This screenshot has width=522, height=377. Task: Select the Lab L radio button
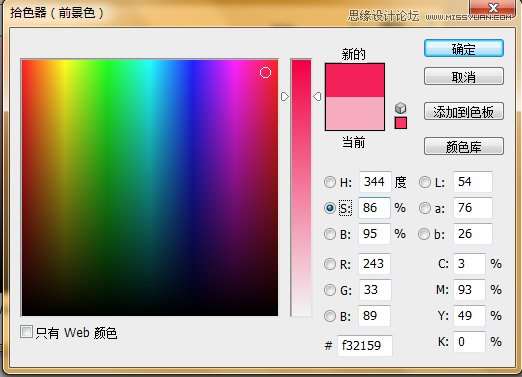click(425, 182)
